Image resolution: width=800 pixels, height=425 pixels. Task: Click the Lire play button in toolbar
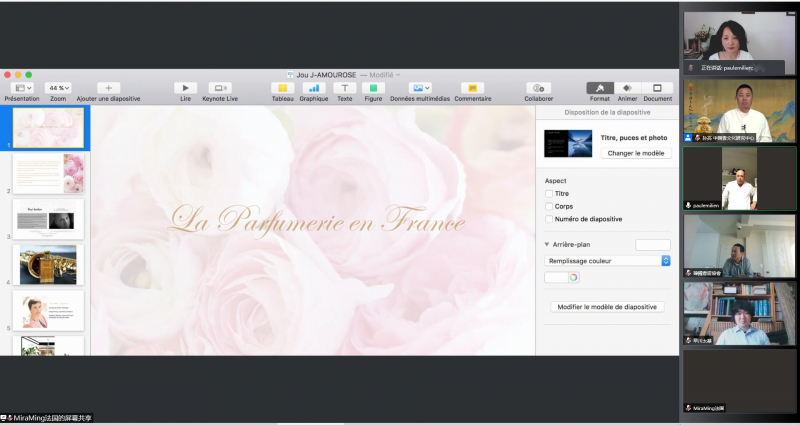click(x=185, y=88)
